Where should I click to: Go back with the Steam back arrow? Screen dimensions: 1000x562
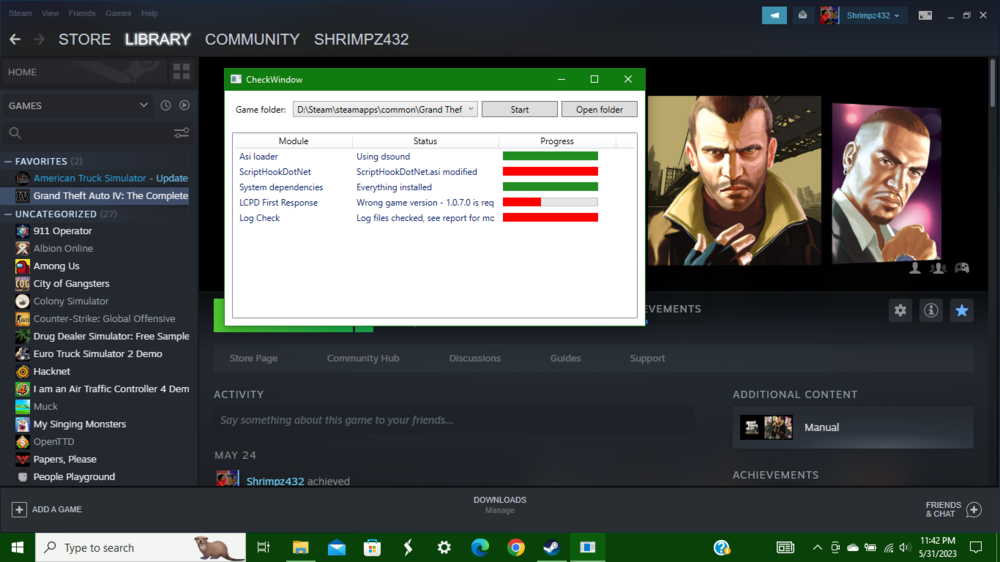click(15, 40)
